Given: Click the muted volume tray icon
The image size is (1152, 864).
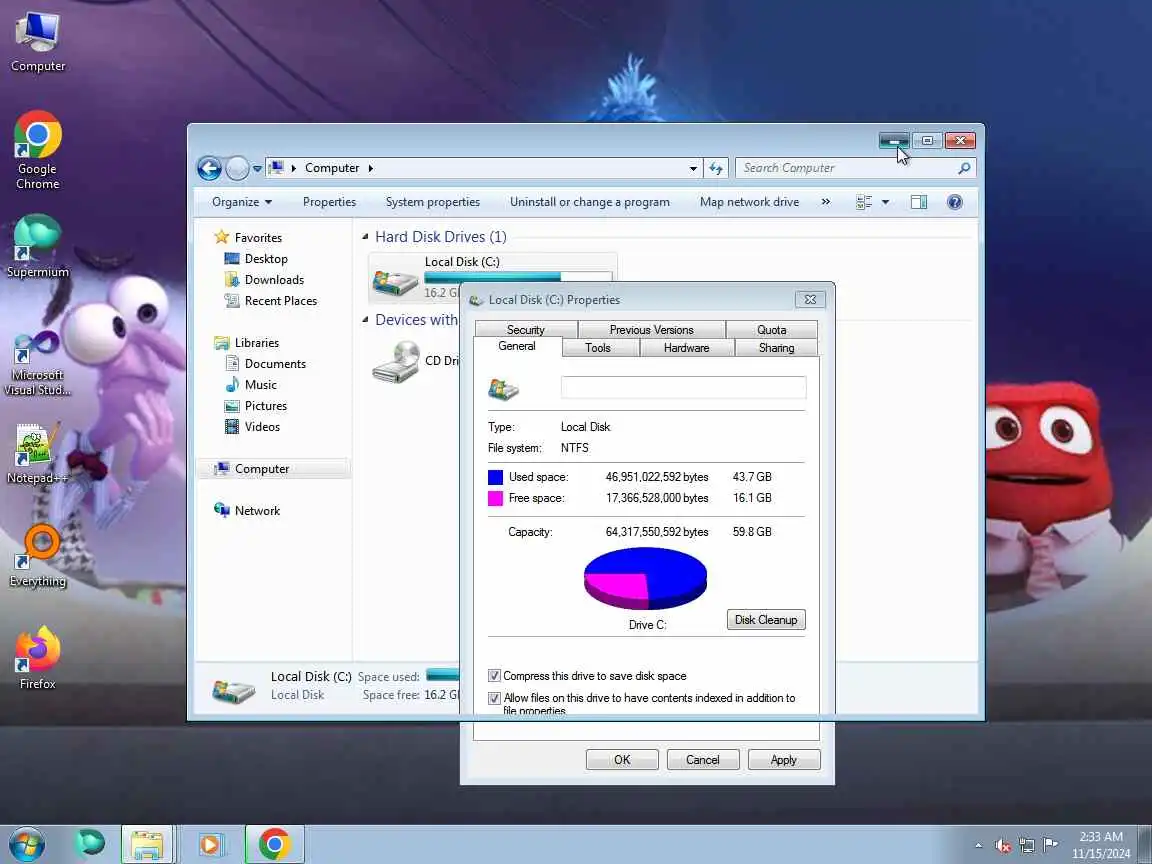Looking at the screenshot, I should point(1003,846).
